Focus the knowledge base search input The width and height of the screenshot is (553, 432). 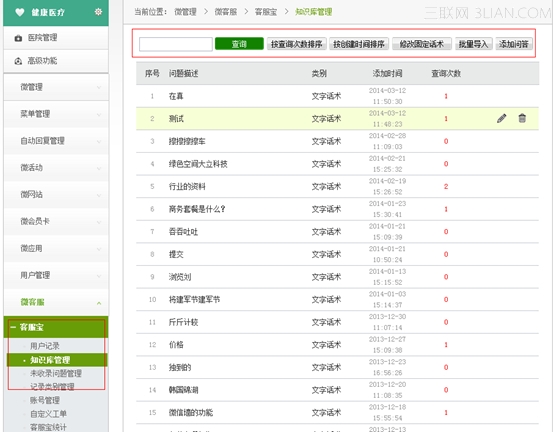point(176,44)
